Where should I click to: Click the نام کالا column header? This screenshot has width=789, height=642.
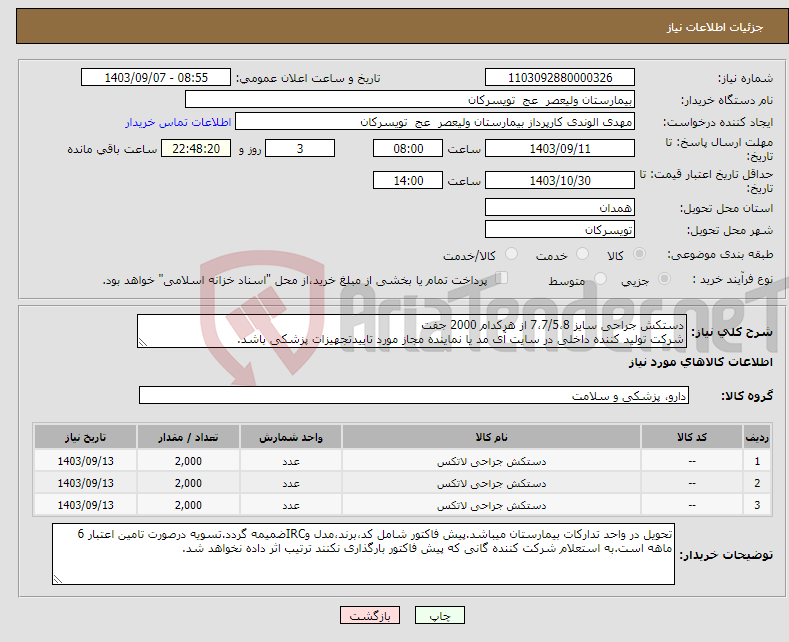491,437
